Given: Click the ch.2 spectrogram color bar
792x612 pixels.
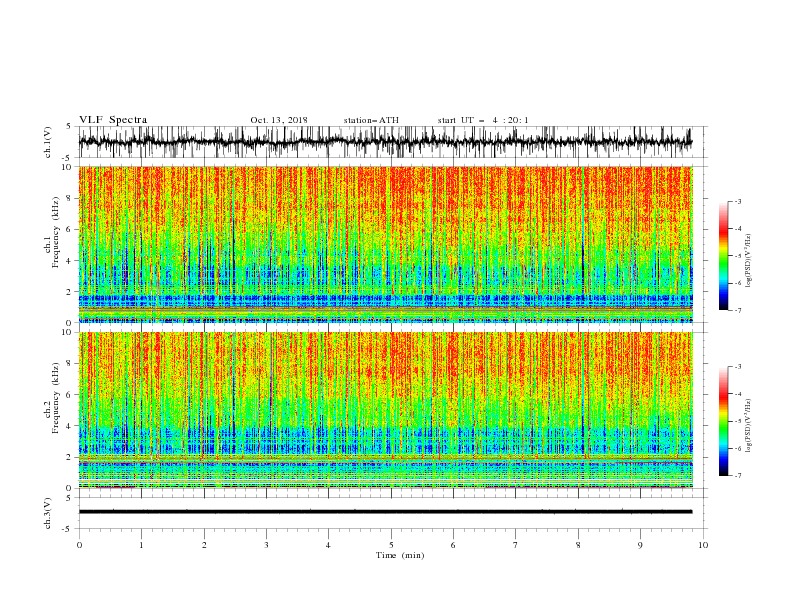Looking at the screenshot, I should pyautogui.click(x=723, y=421).
